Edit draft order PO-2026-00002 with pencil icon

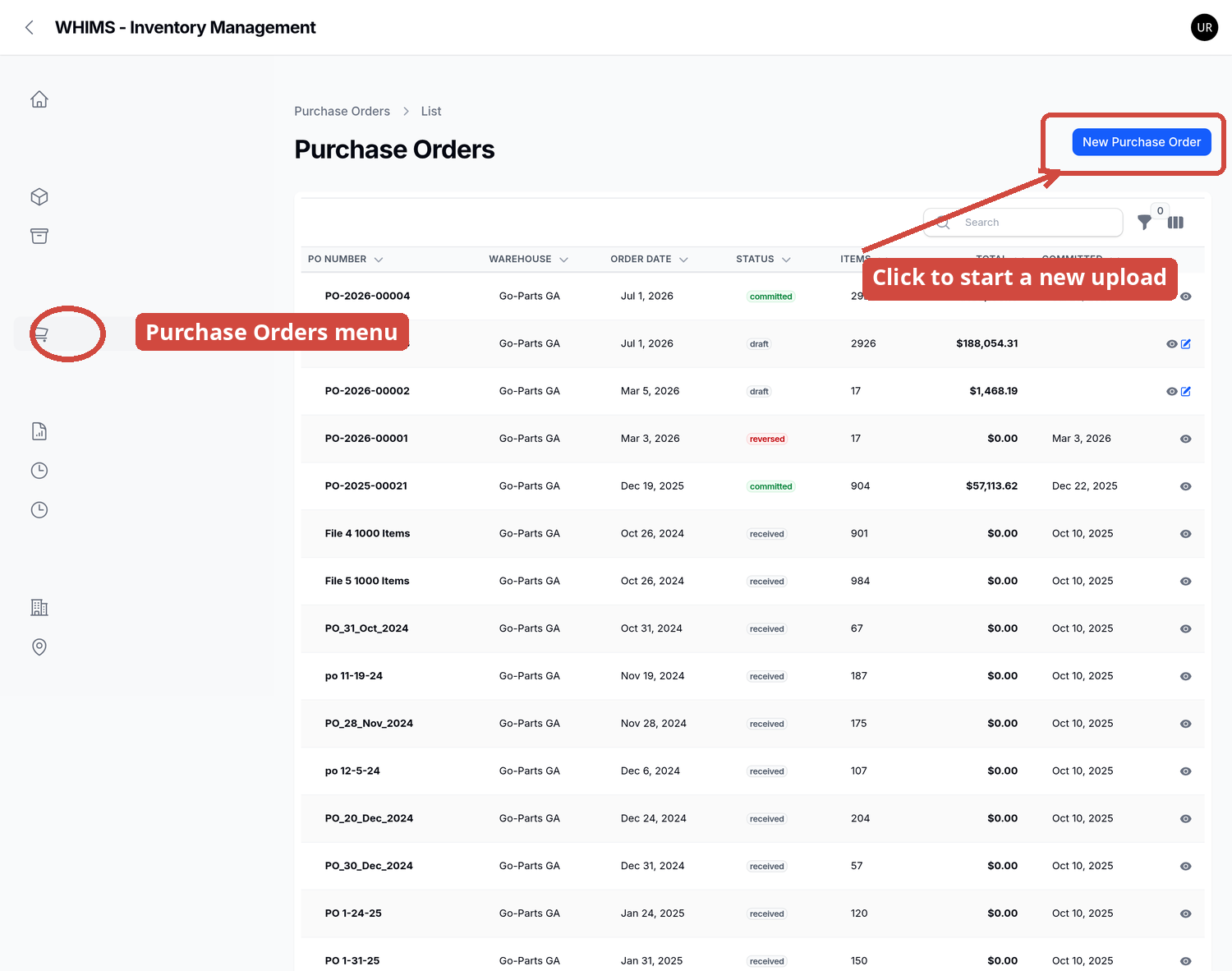coord(1186,392)
